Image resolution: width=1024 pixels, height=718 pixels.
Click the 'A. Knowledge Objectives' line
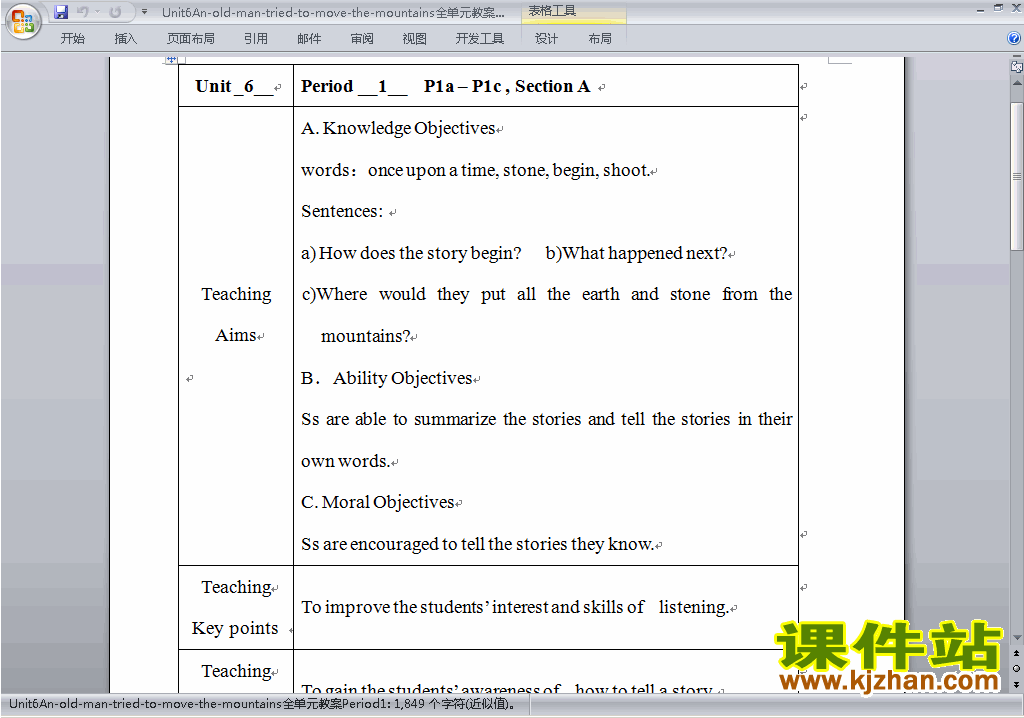coord(398,128)
